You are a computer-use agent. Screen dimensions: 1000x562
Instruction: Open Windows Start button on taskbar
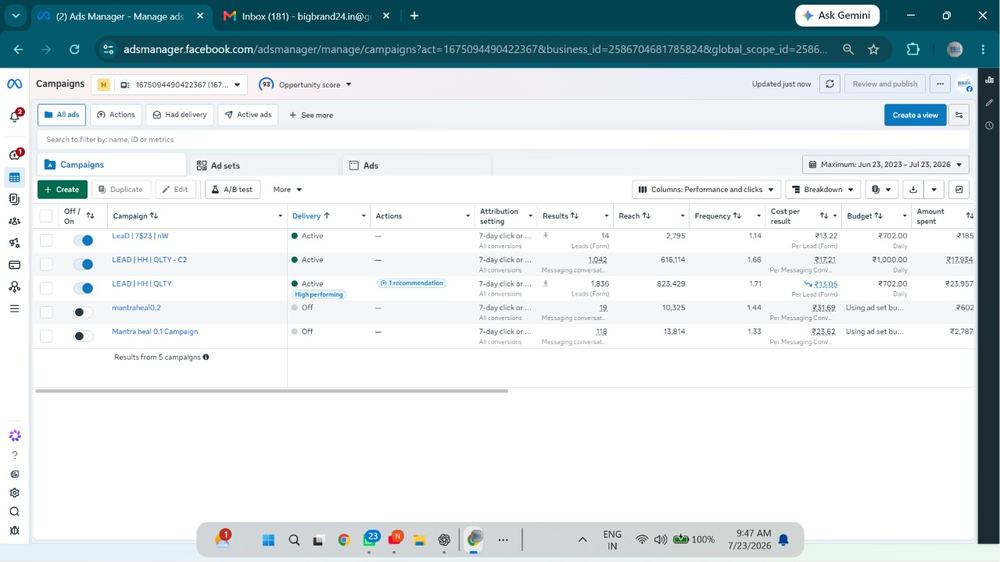pos(268,540)
